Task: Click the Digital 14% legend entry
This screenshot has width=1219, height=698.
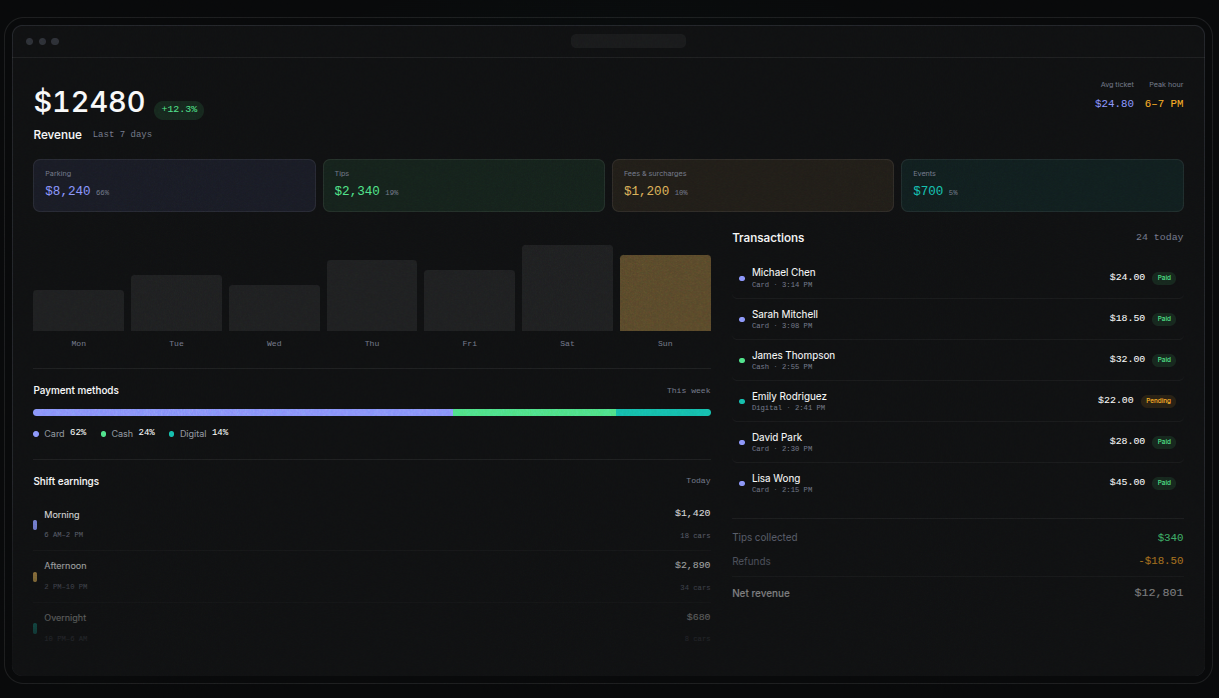Action: coord(199,433)
